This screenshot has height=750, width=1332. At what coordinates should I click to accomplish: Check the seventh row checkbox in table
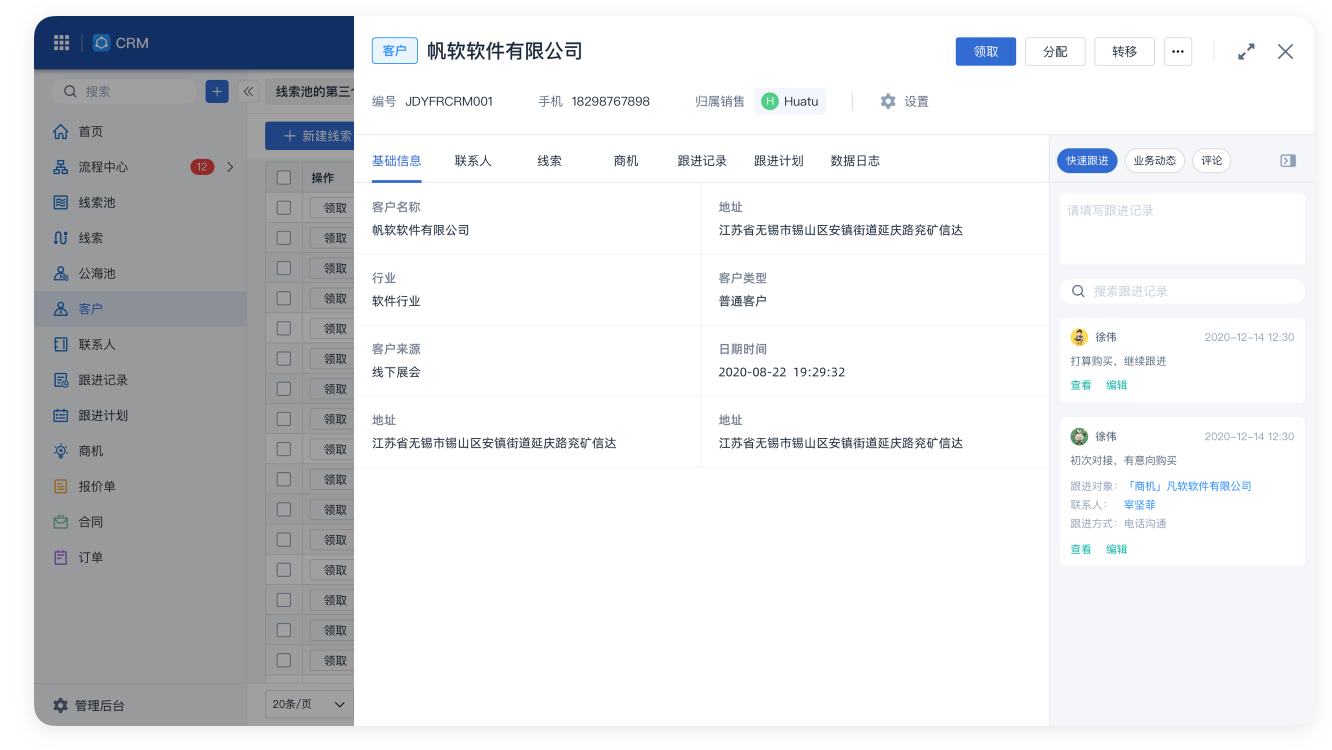click(284, 389)
